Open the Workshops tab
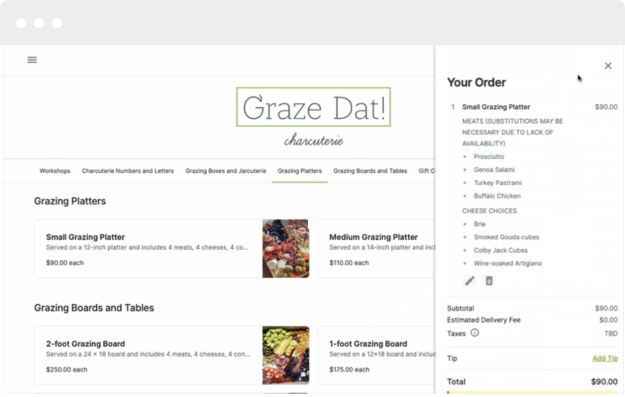 pyautogui.click(x=55, y=171)
